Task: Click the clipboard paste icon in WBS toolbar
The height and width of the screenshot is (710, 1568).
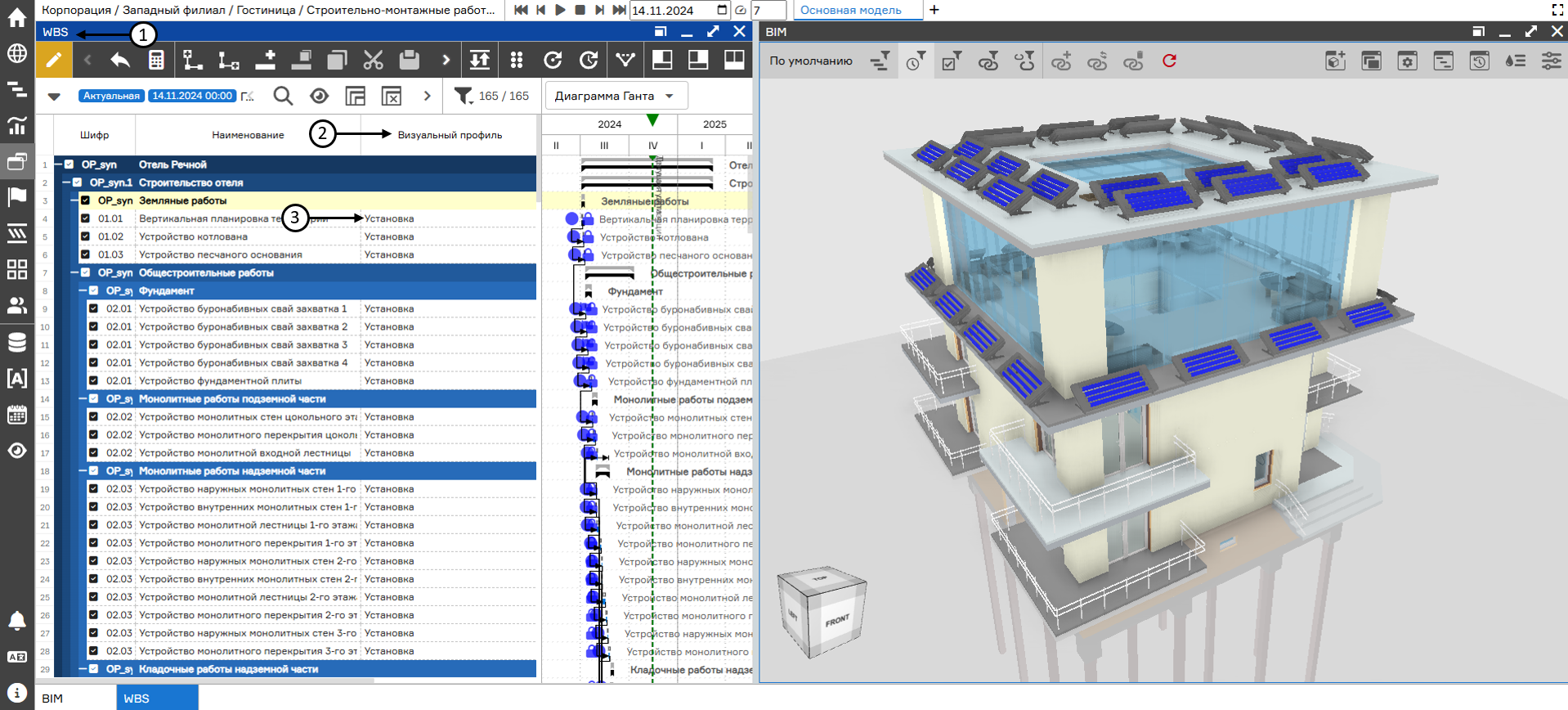Action: click(409, 60)
